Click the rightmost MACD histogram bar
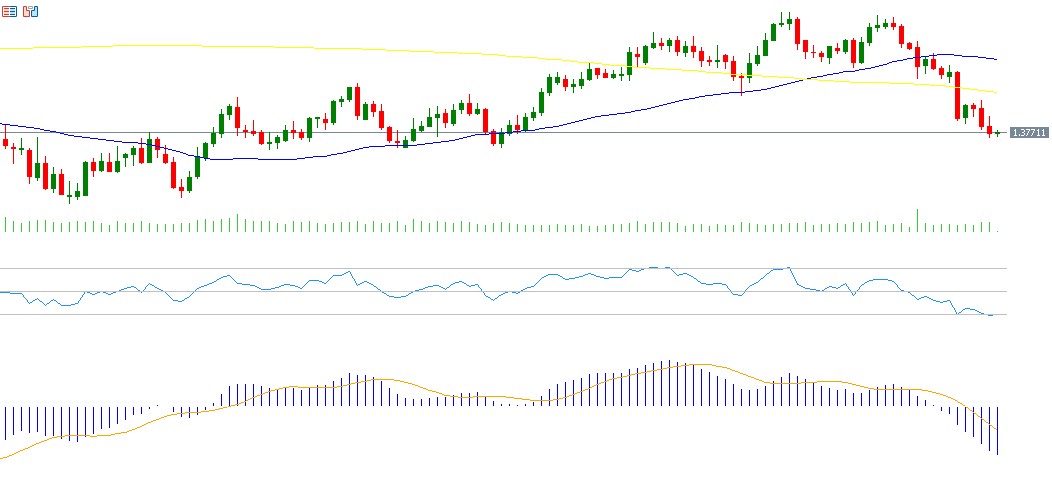Screen dimensions: 1052x485 tap(998, 430)
